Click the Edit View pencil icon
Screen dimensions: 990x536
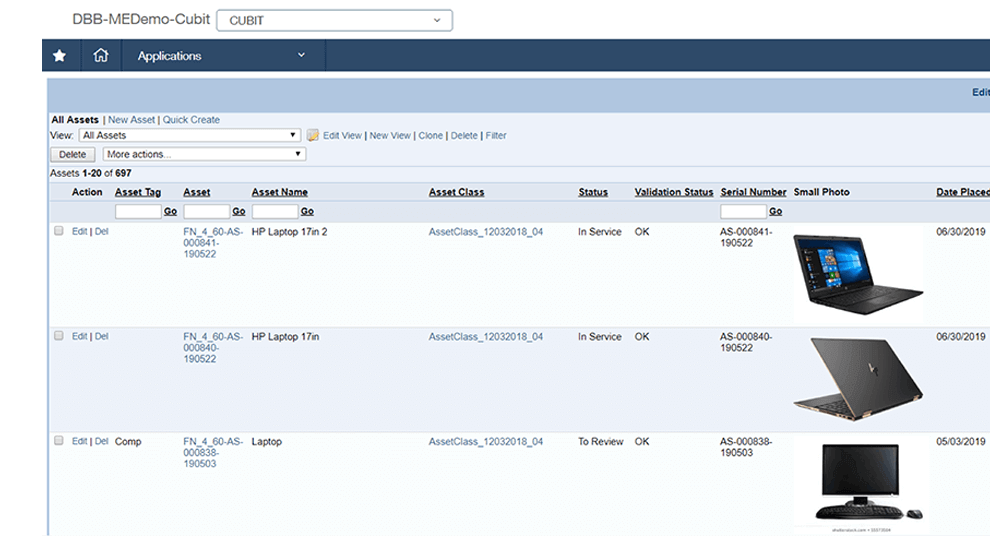pyautogui.click(x=313, y=135)
